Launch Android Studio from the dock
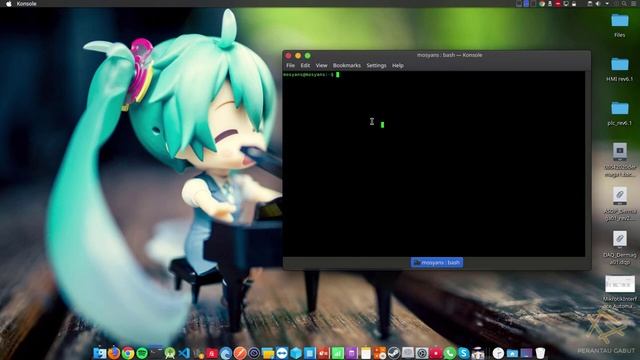Viewport: 640px width, 360px height. click(170, 353)
